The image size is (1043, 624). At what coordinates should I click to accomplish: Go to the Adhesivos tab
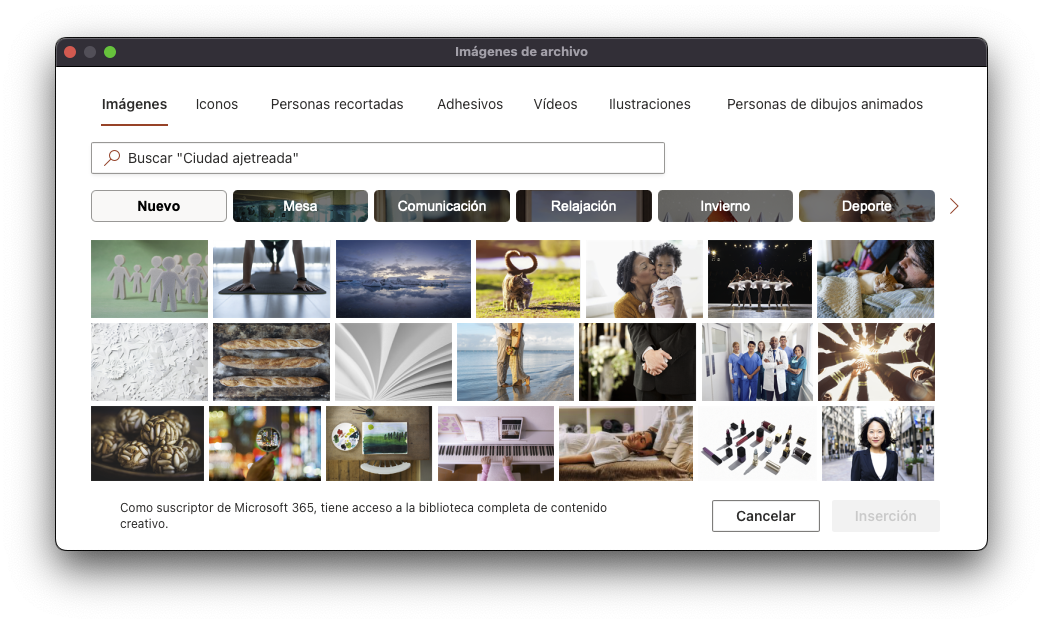[470, 104]
